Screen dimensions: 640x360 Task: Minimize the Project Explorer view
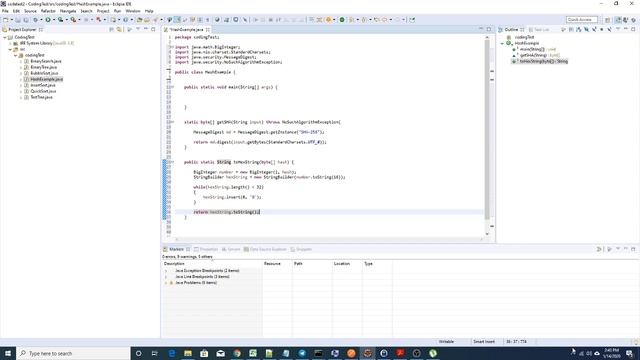146,29
